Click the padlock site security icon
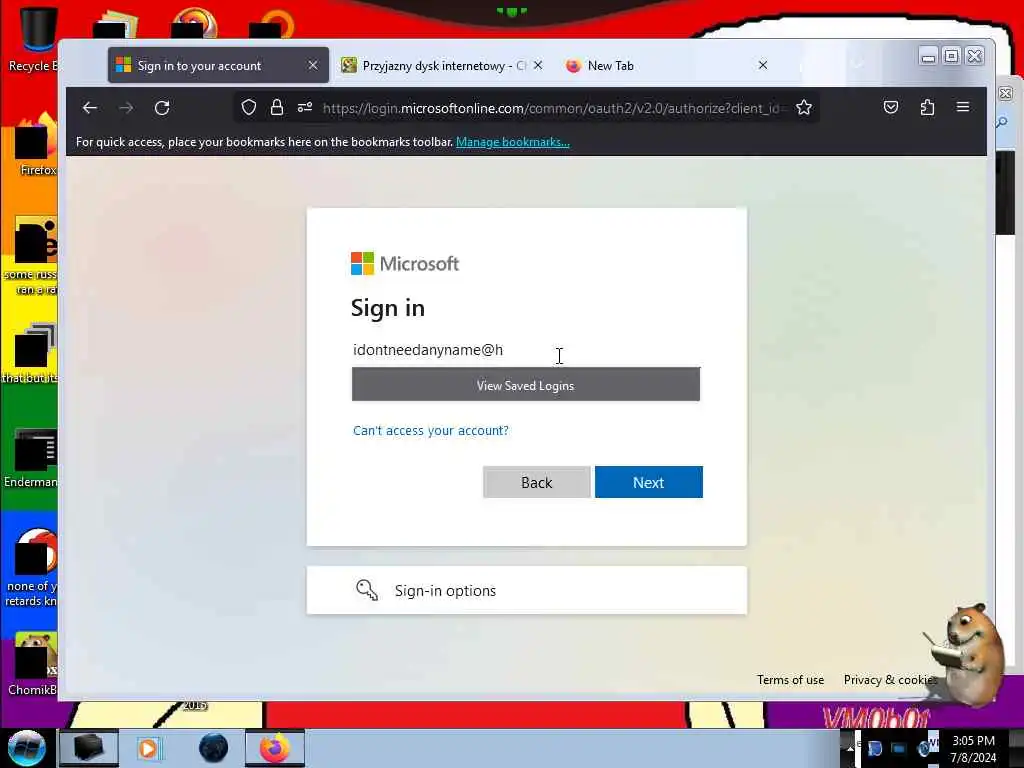The width and height of the screenshot is (1024, 768). pyautogui.click(x=277, y=108)
